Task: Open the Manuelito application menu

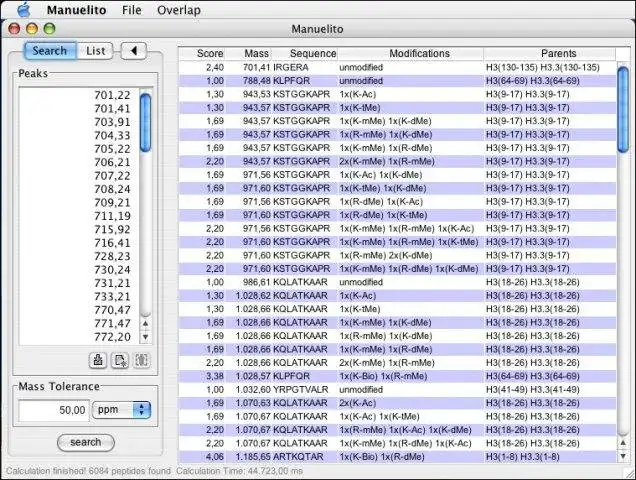Action: click(x=76, y=10)
